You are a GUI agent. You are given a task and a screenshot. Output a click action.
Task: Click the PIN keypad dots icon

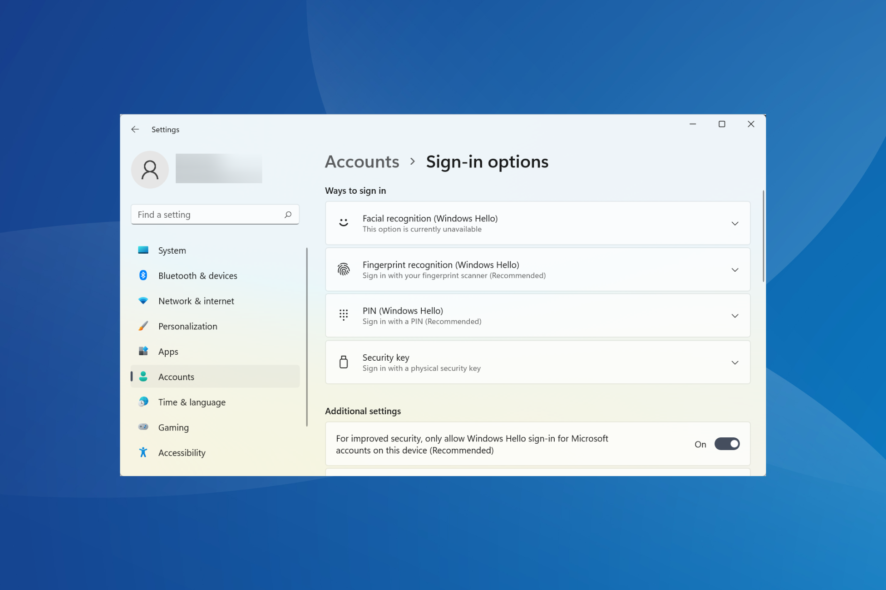(x=344, y=315)
